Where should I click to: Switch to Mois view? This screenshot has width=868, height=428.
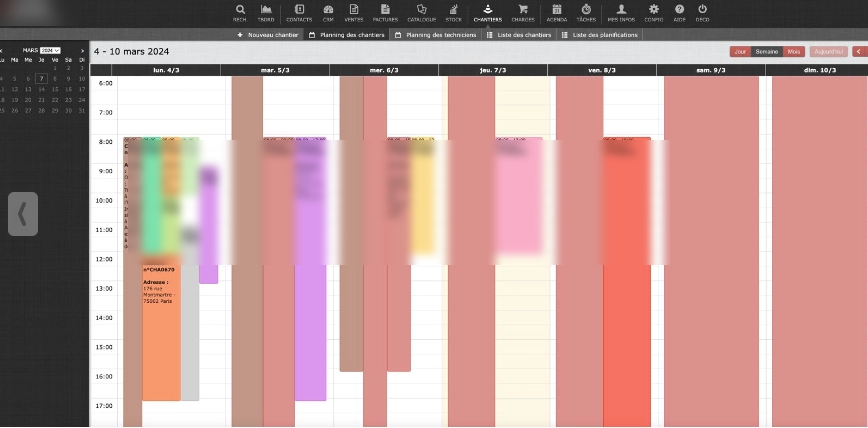794,51
